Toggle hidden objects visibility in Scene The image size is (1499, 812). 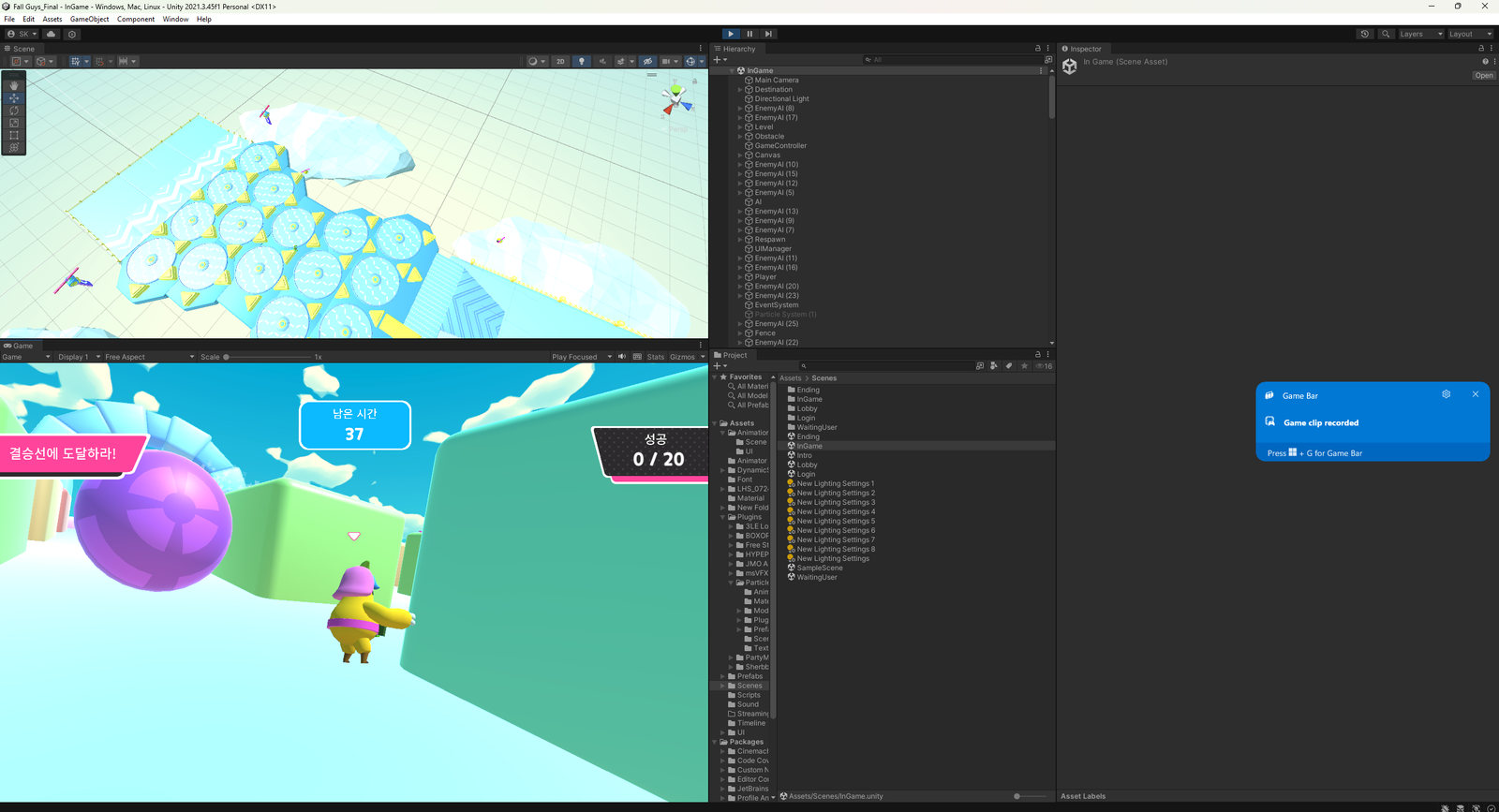[x=647, y=61]
